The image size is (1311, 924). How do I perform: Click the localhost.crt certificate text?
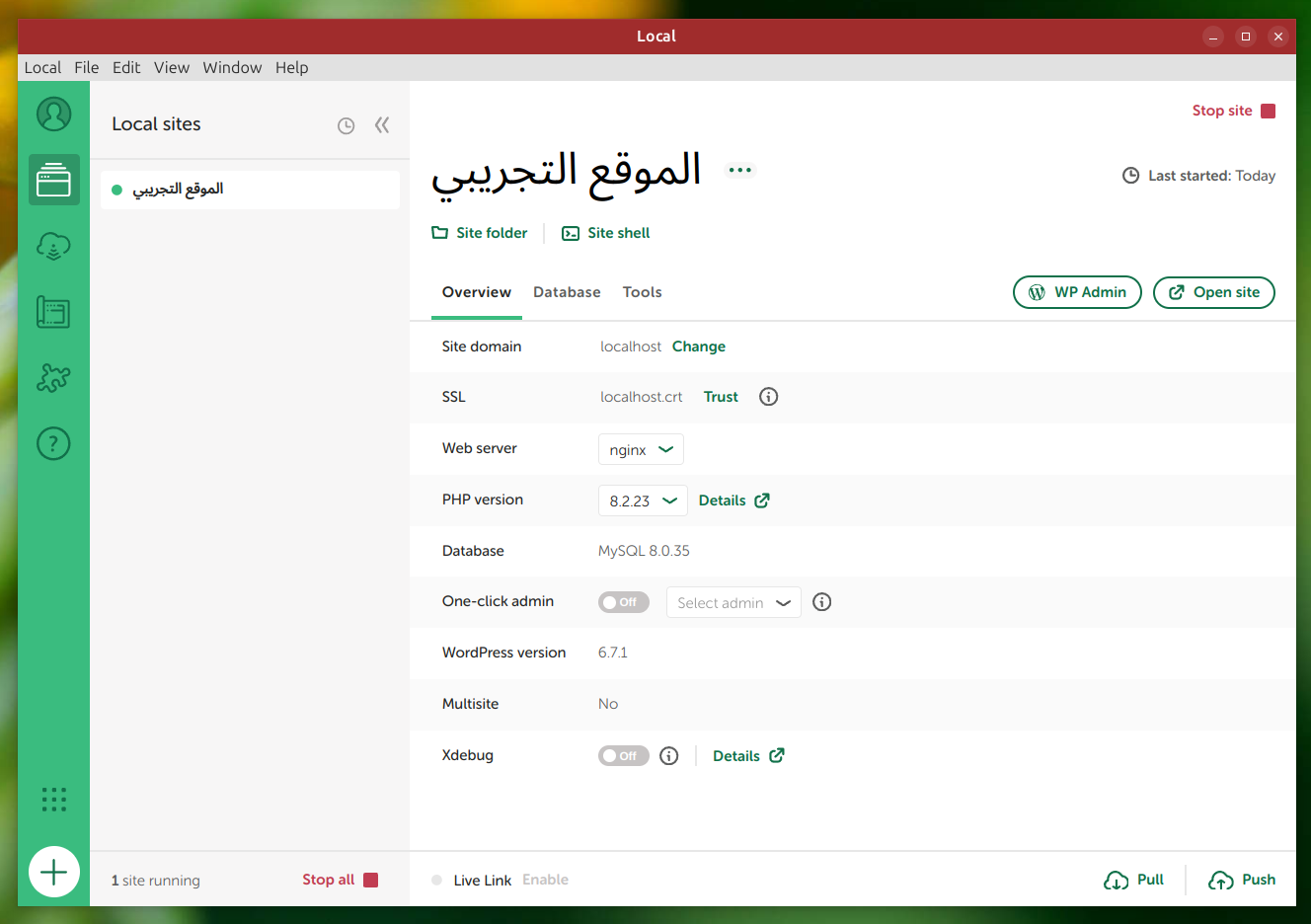(x=642, y=397)
